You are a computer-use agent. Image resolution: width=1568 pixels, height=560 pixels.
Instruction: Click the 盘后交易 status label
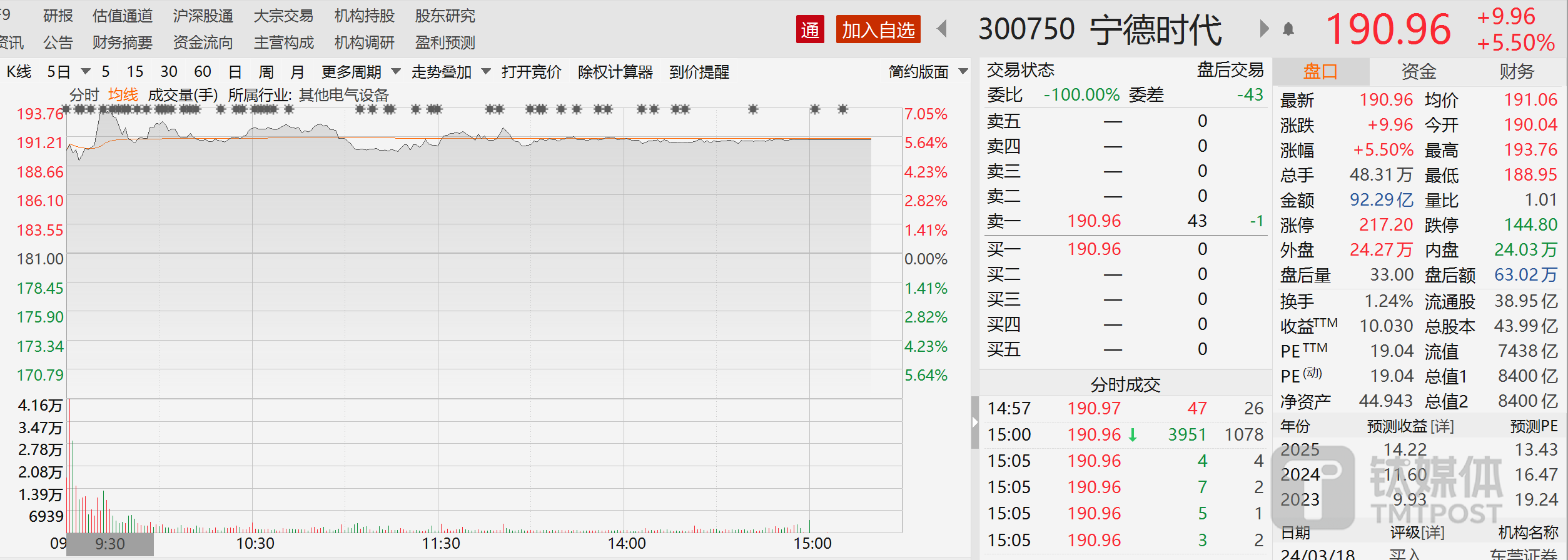point(1230,69)
